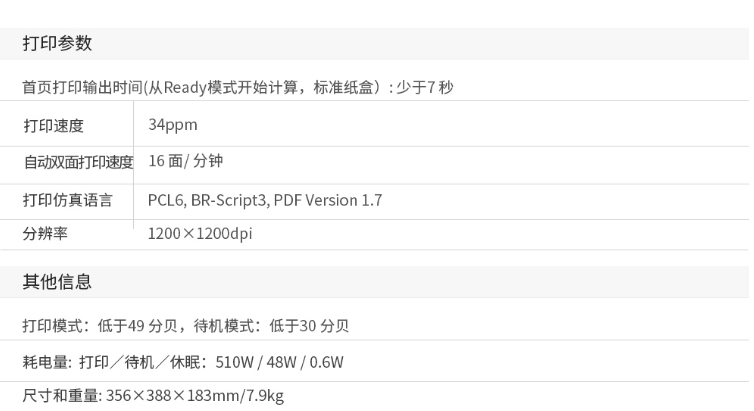Click the PCL6, BR-Script3 emulation text

pos(208,200)
